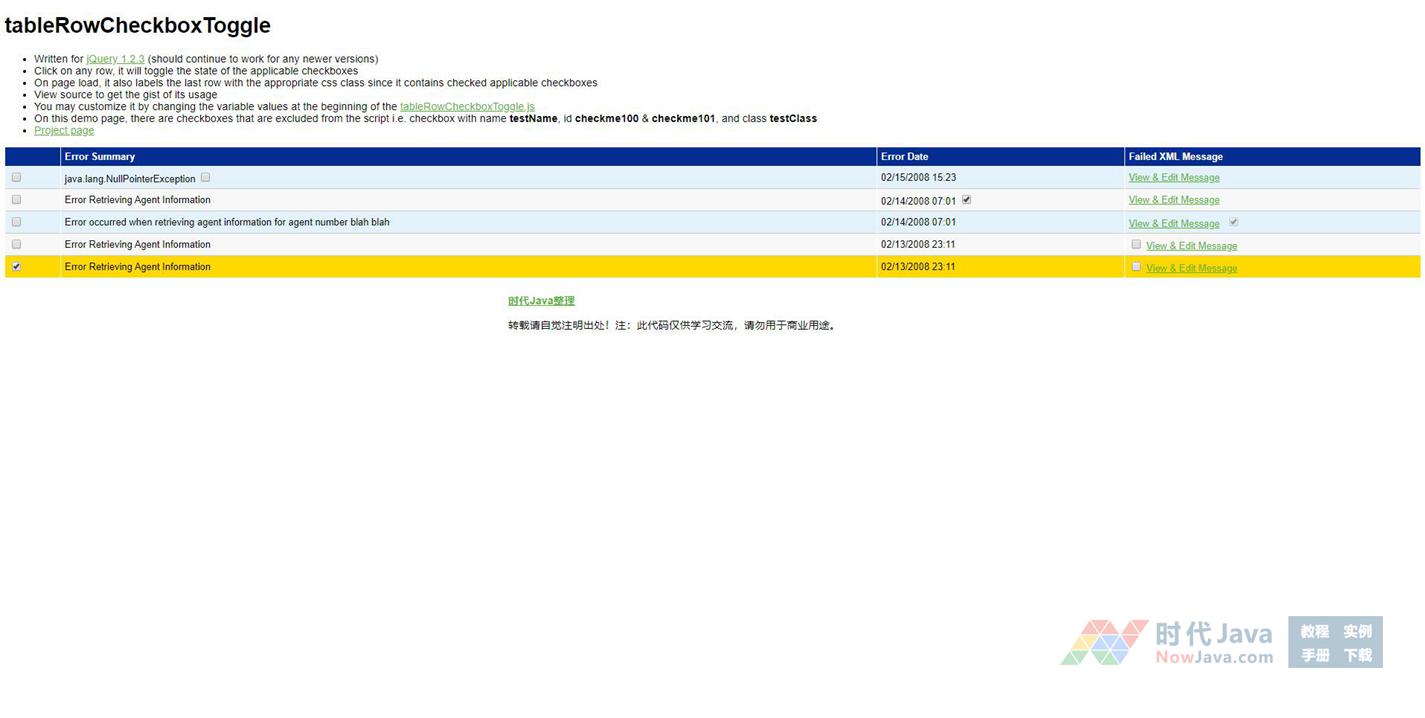
Task: Click the Error Summary column header
Action: pyautogui.click(x=100, y=156)
